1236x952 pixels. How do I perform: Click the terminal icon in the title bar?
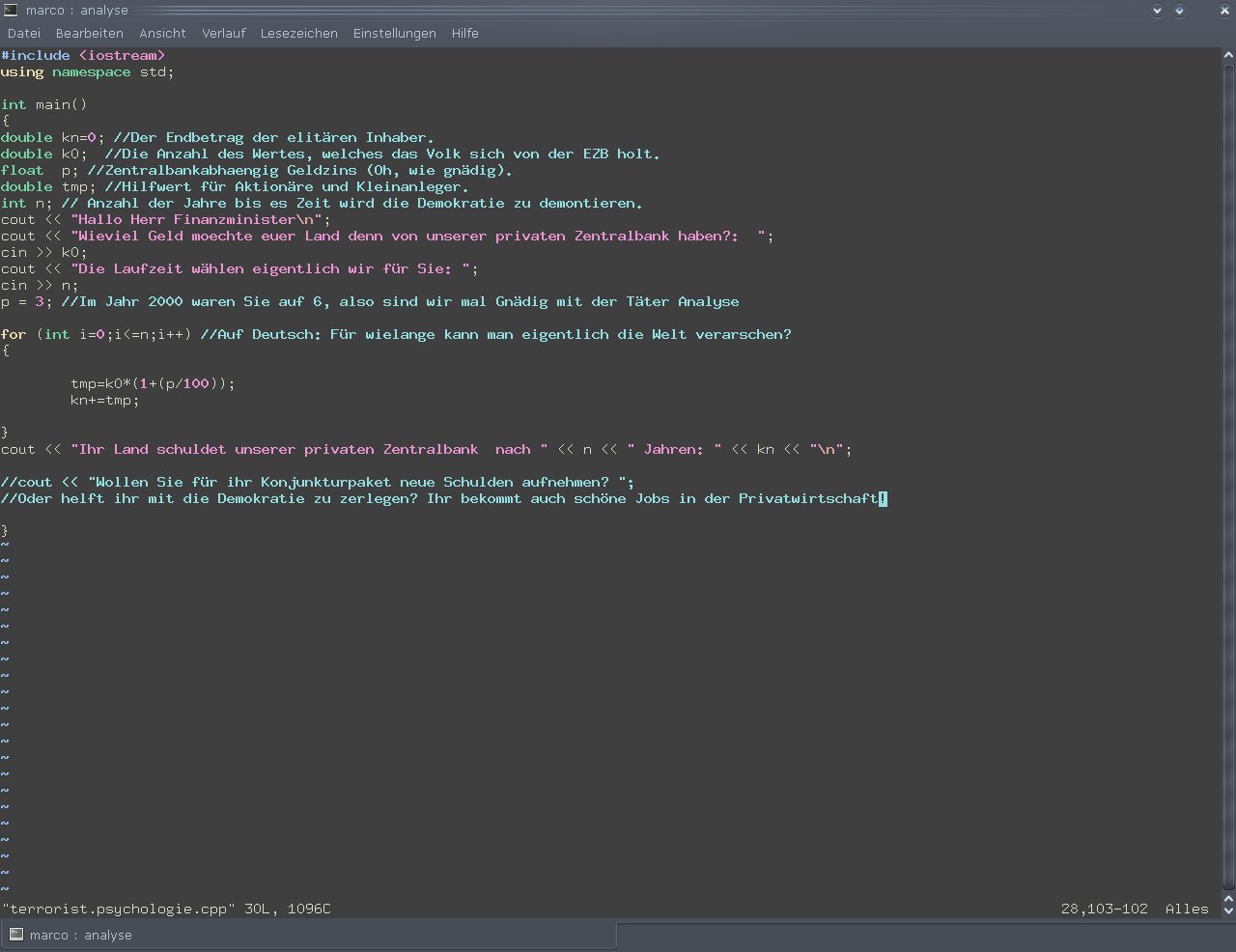click(10, 10)
